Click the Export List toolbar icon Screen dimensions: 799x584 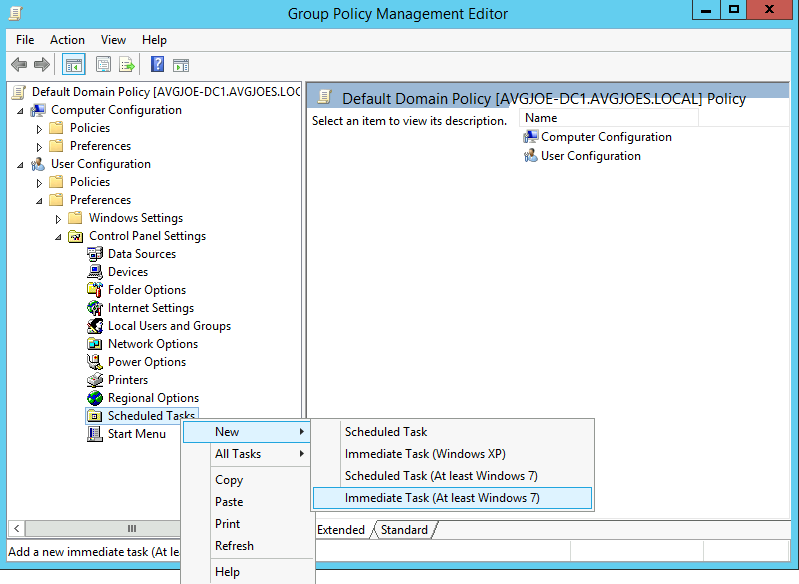[x=127, y=65]
